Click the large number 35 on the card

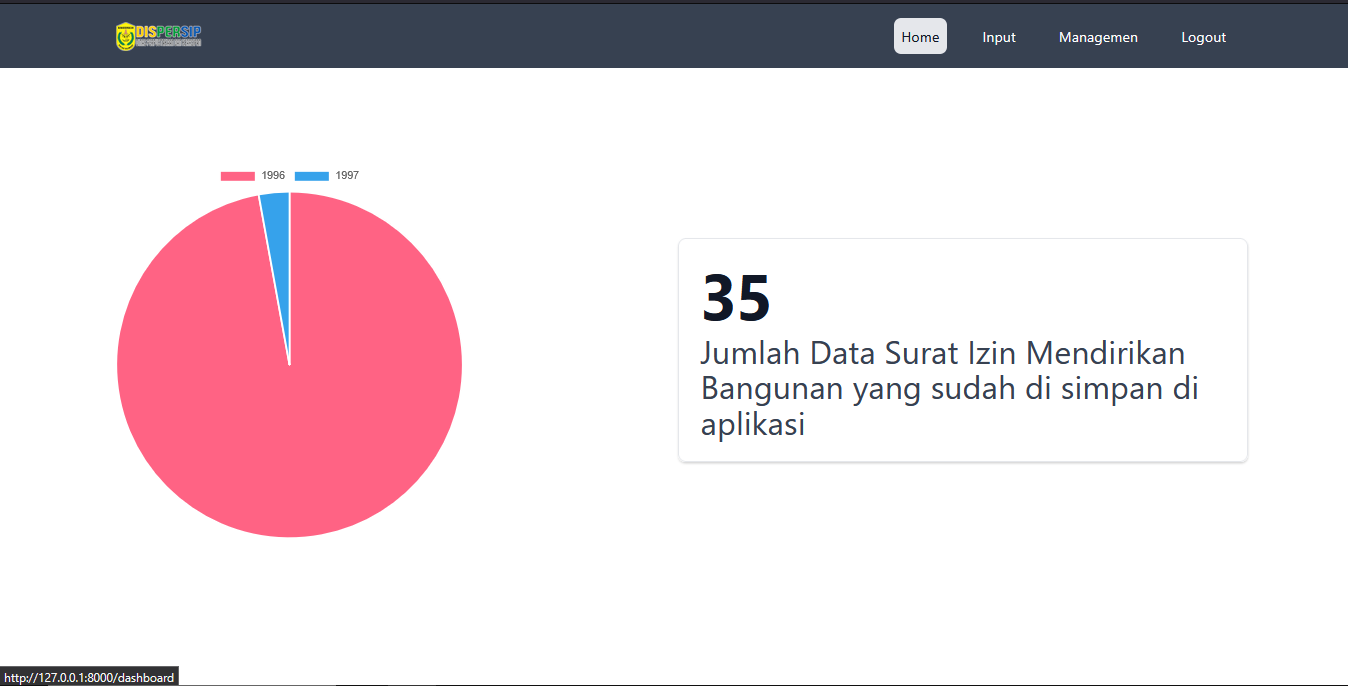tap(735, 297)
